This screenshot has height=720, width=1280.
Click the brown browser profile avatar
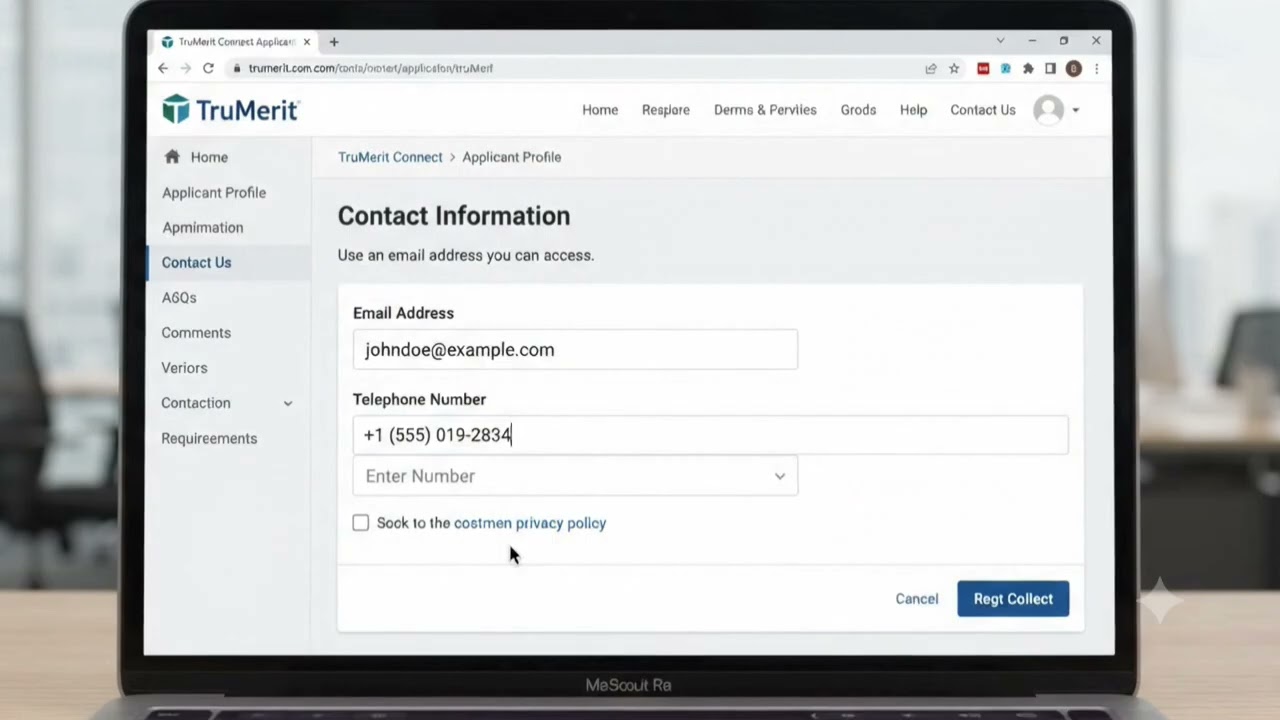point(1073,68)
